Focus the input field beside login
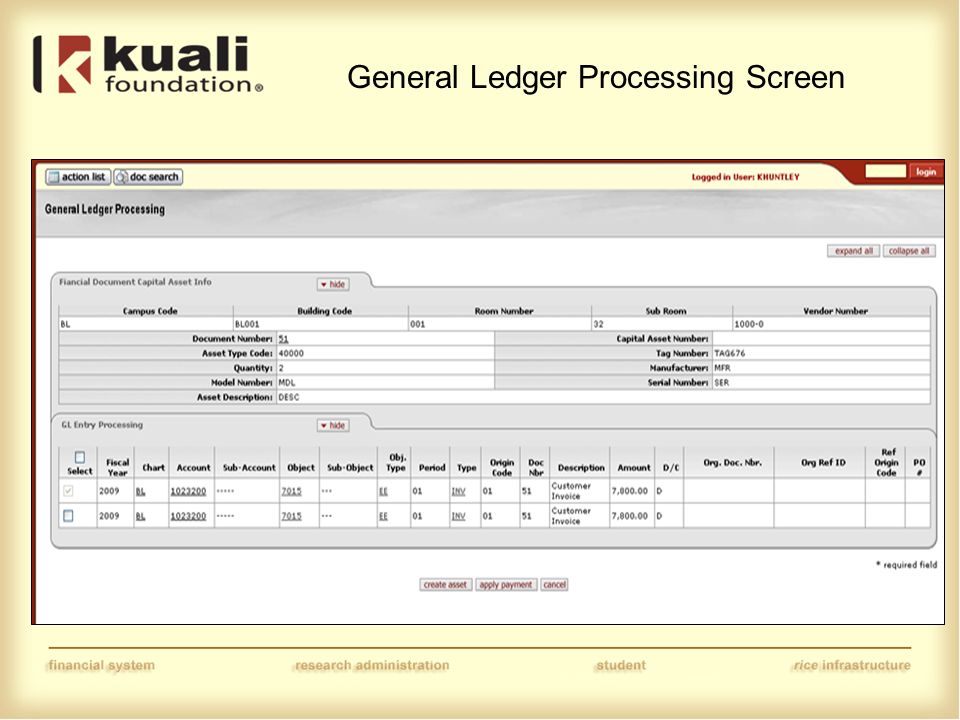Viewport: 960px width, 720px height. [885, 171]
